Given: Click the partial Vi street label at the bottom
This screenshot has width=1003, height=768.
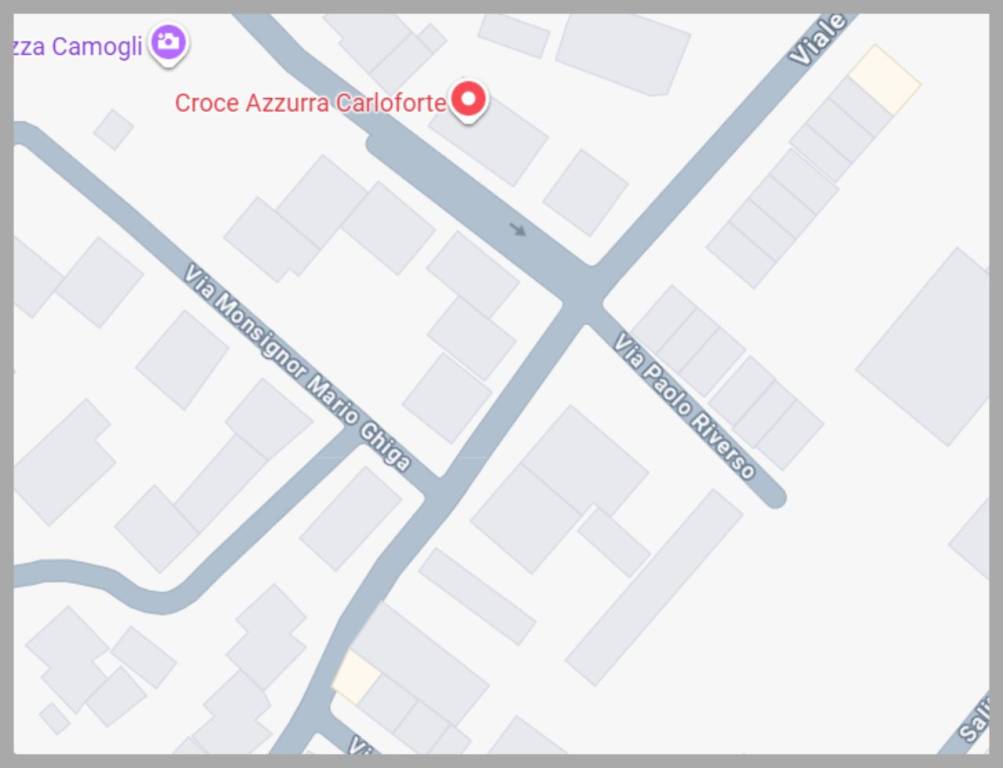Looking at the screenshot, I should (x=359, y=744).
